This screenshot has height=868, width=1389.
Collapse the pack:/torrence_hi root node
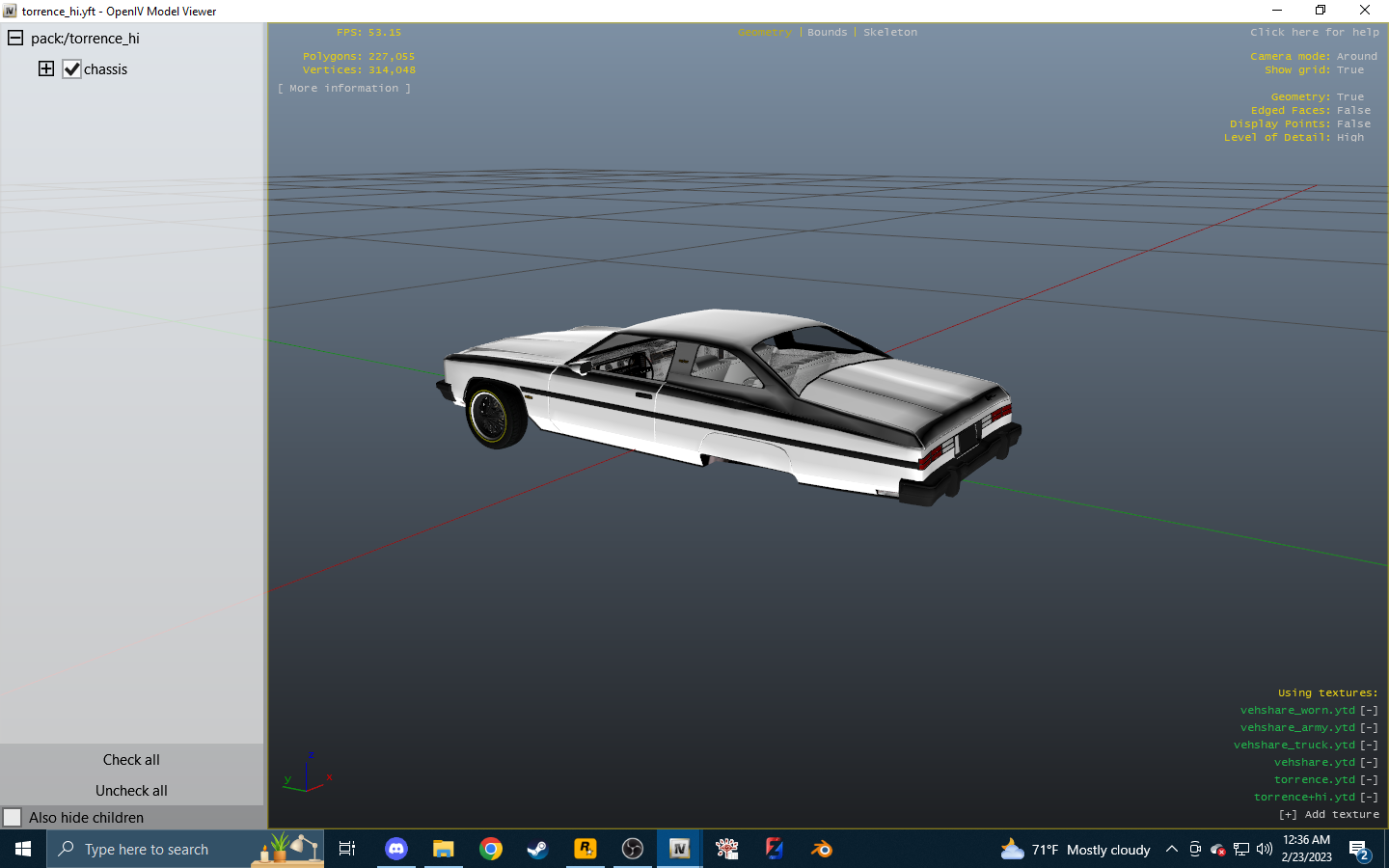[x=15, y=39]
